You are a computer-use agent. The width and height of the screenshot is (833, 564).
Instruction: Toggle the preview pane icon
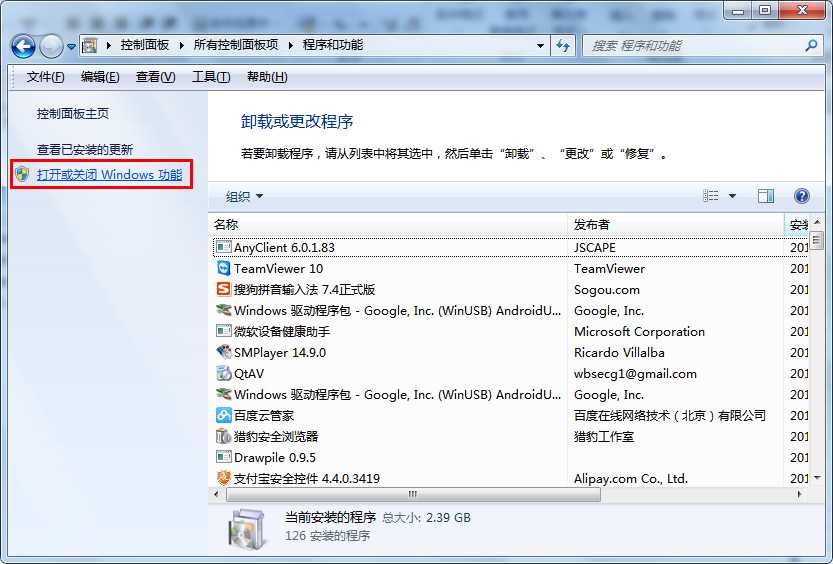(766, 196)
